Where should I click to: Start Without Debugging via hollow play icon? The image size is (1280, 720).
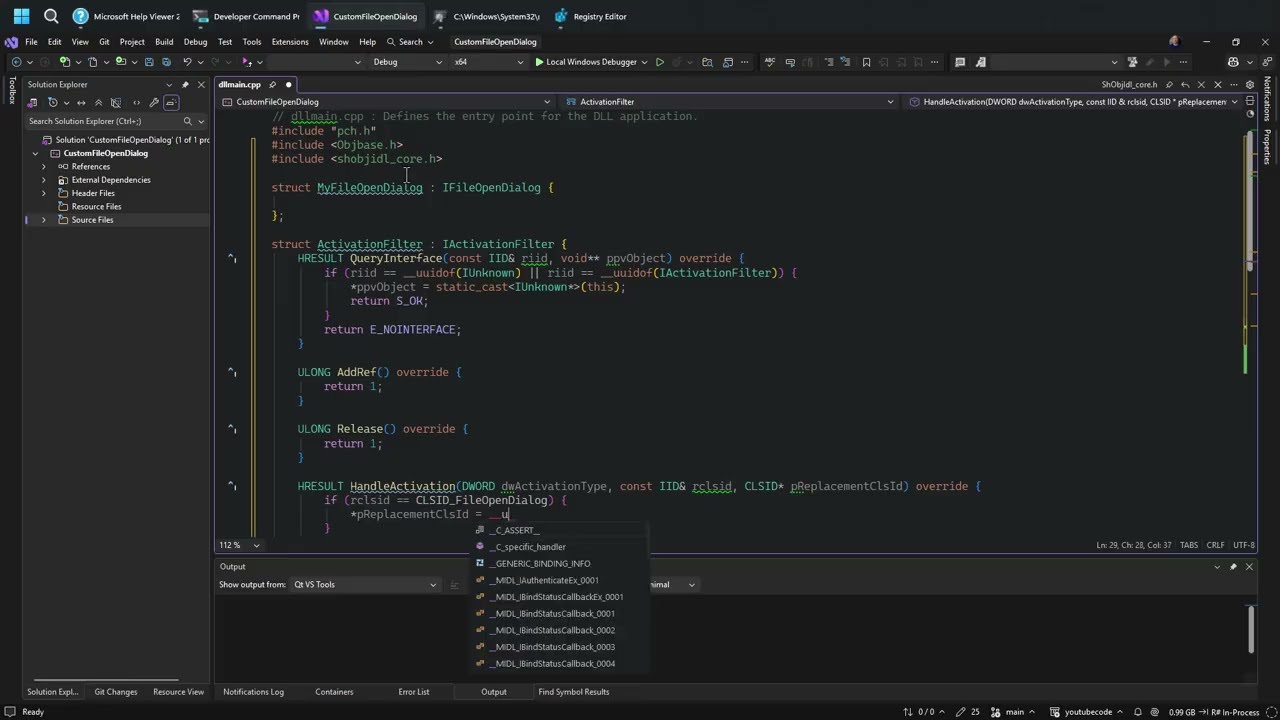click(x=659, y=62)
